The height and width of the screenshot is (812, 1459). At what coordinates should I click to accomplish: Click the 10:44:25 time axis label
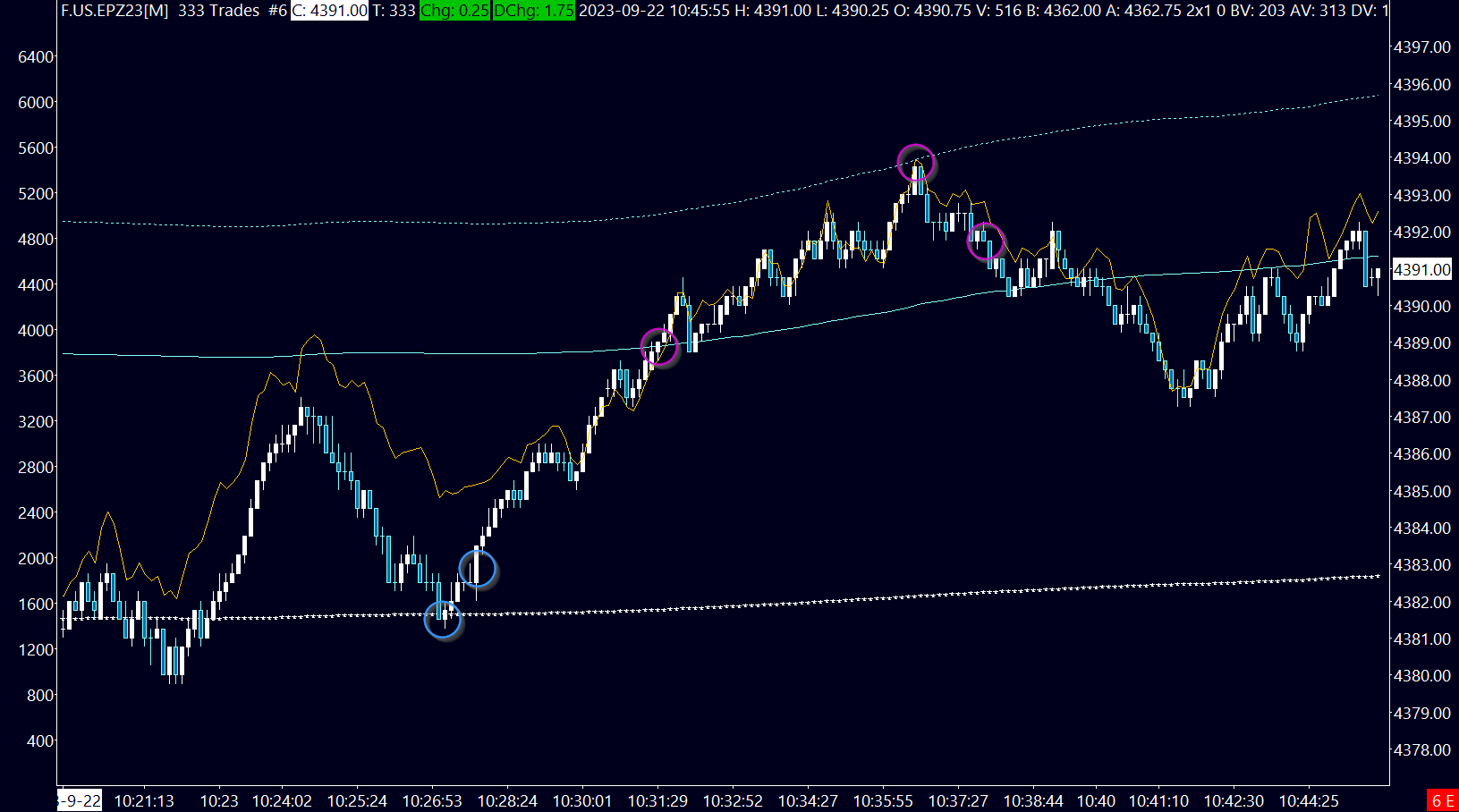click(1309, 801)
